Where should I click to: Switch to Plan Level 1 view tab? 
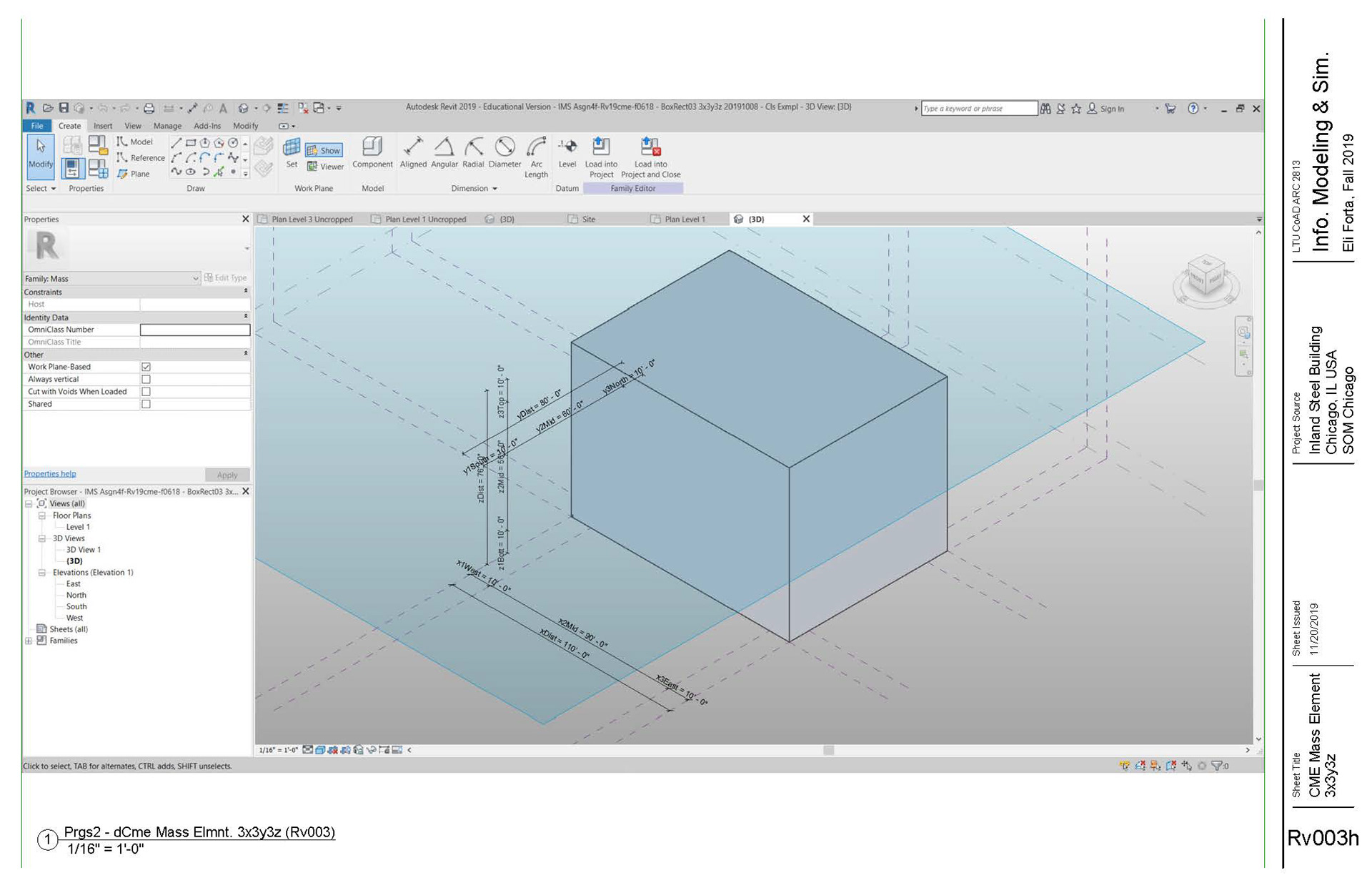pyautogui.click(x=684, y=219)
